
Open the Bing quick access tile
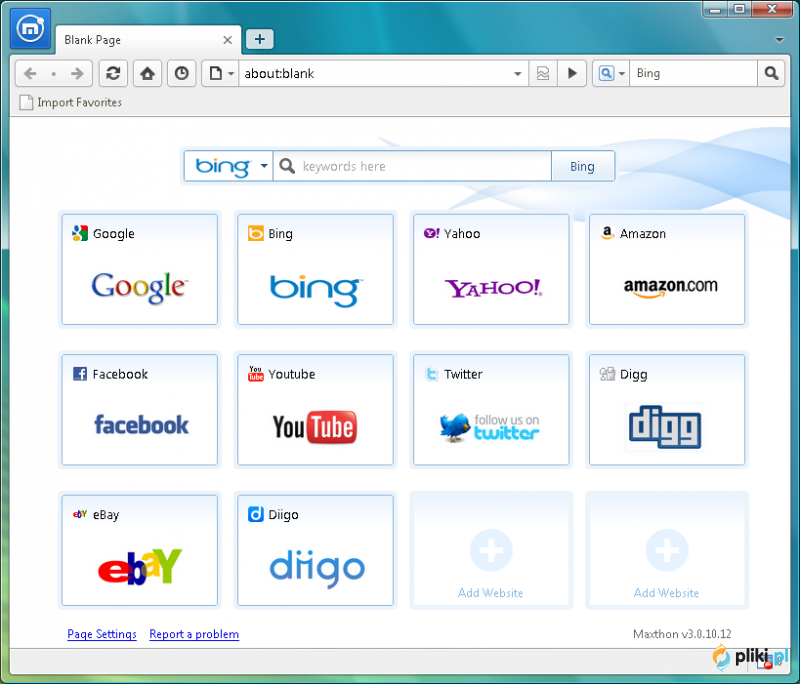tap(315, 269)
